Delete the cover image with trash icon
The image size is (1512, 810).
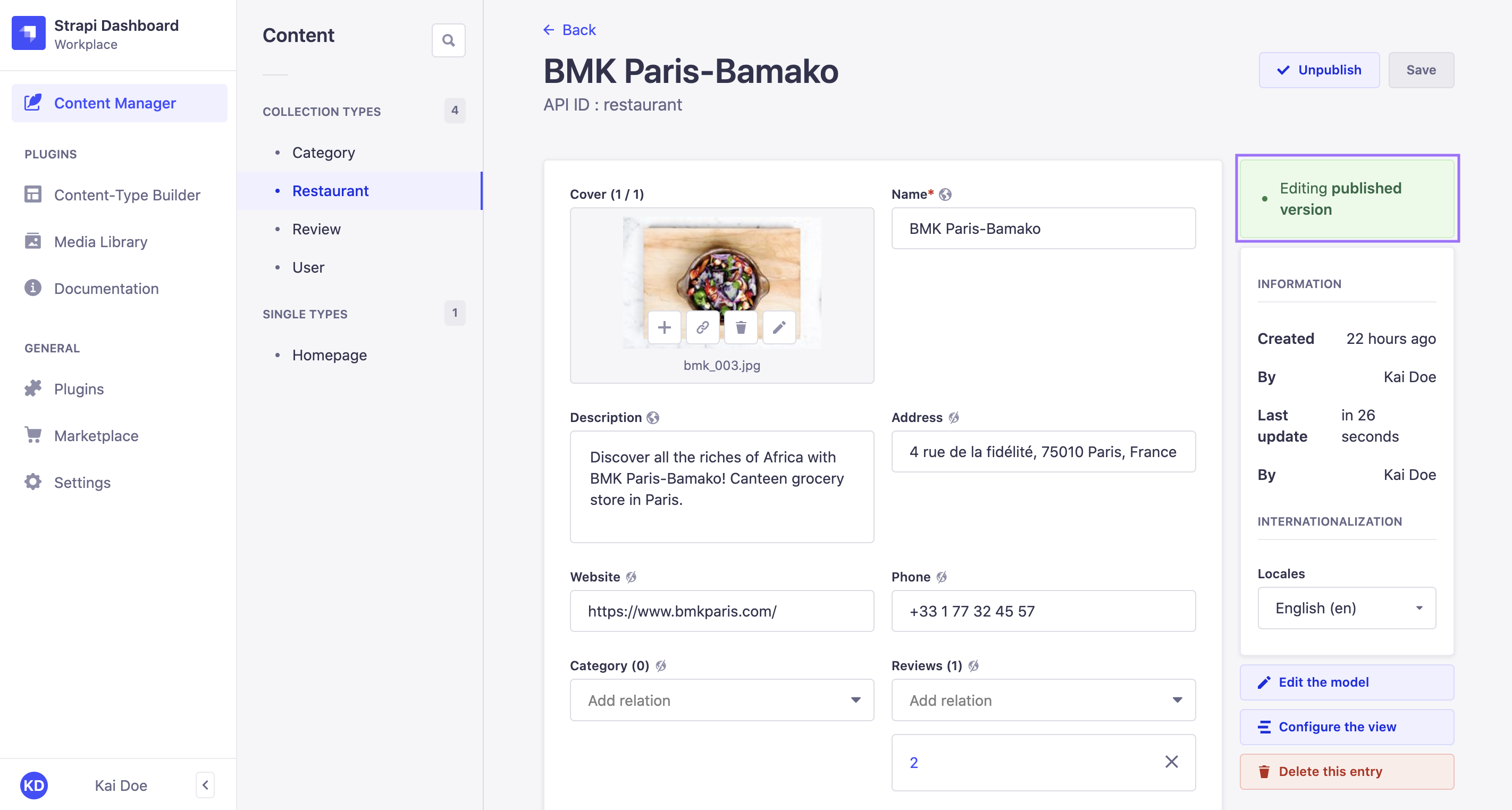741,327
